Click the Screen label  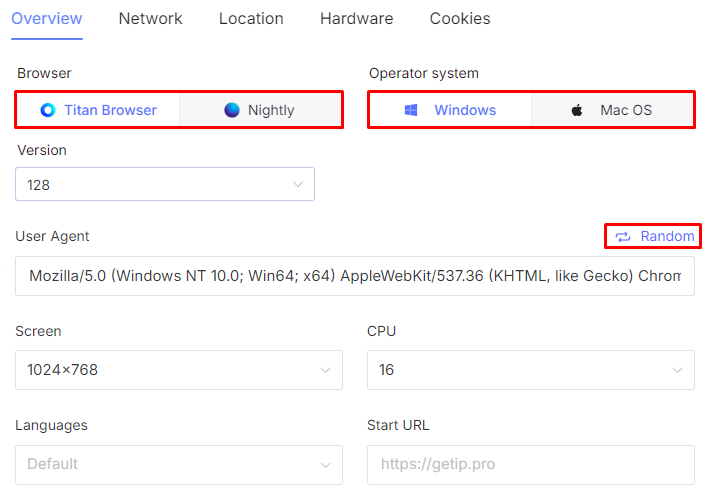point(38,331)
